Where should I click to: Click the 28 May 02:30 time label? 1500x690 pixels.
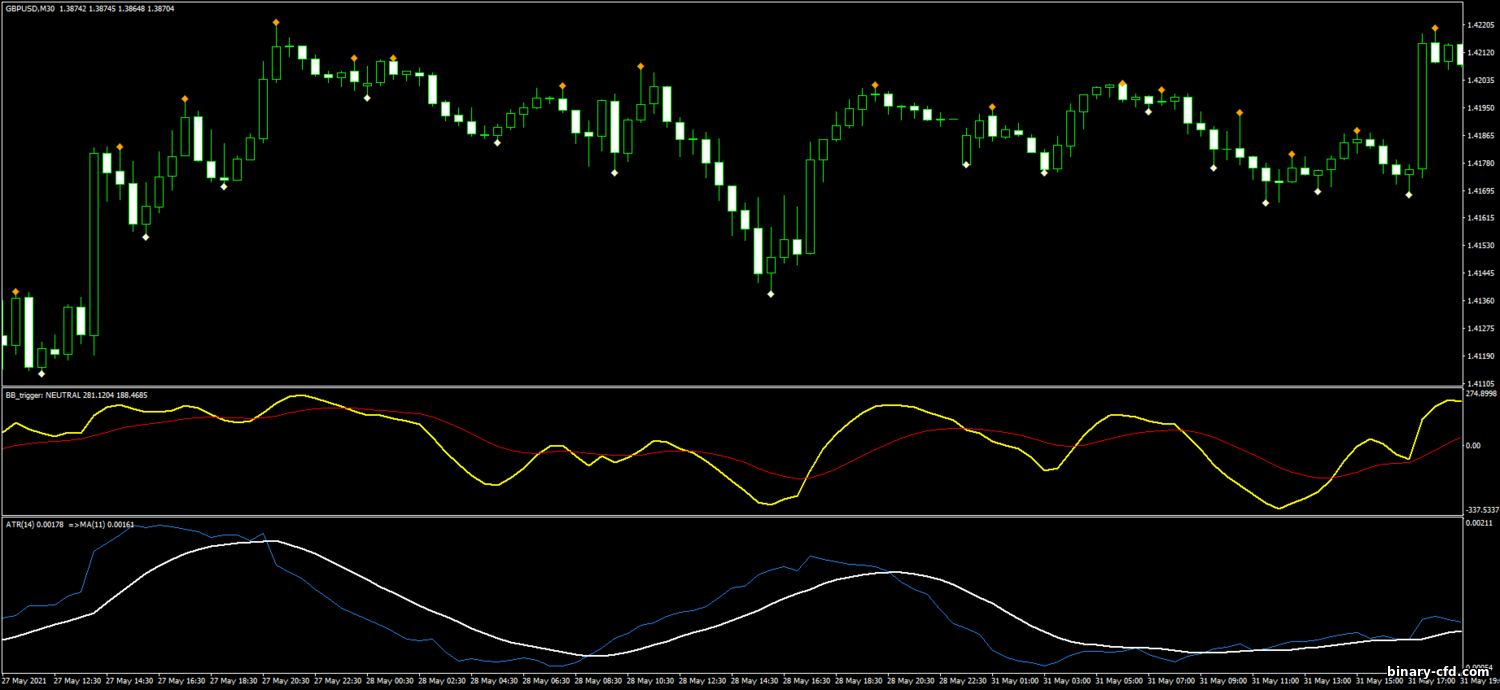click(x=441, y=681)
